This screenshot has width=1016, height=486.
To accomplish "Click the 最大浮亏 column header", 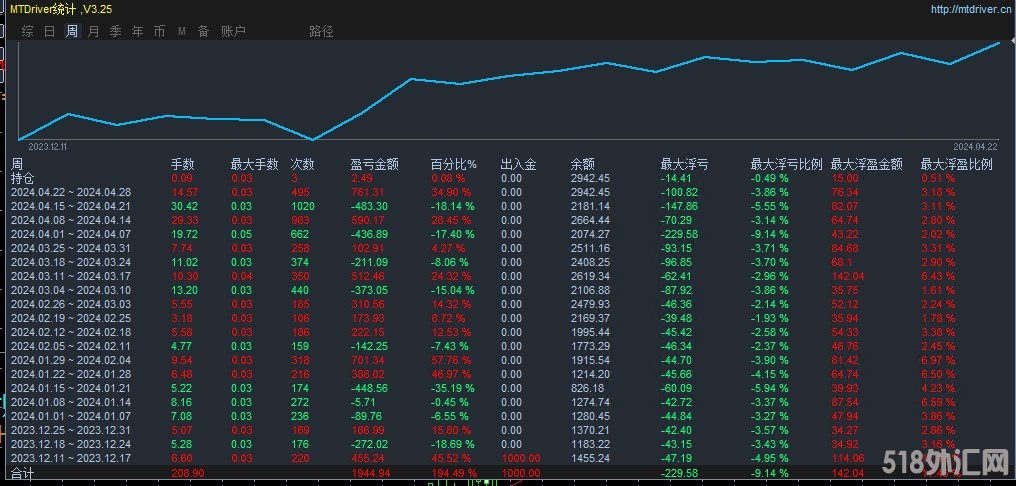I will click(x=684, y=164).
